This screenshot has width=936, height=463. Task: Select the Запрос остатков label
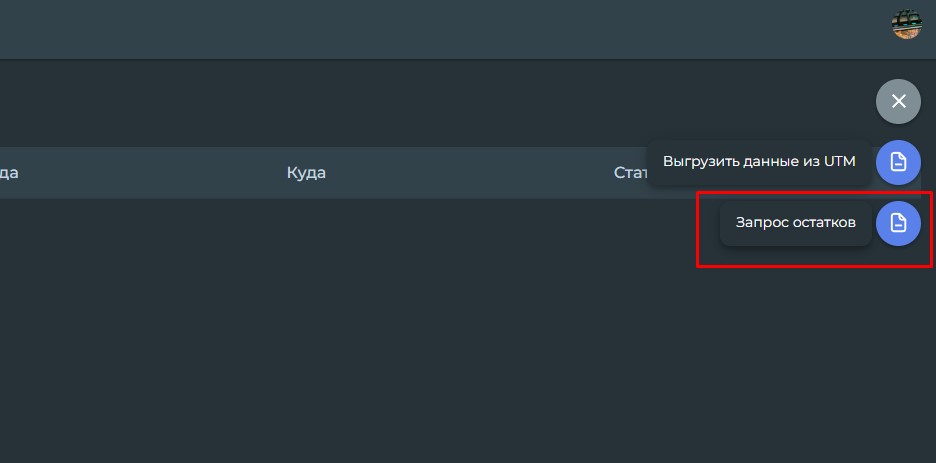[795, 223]
